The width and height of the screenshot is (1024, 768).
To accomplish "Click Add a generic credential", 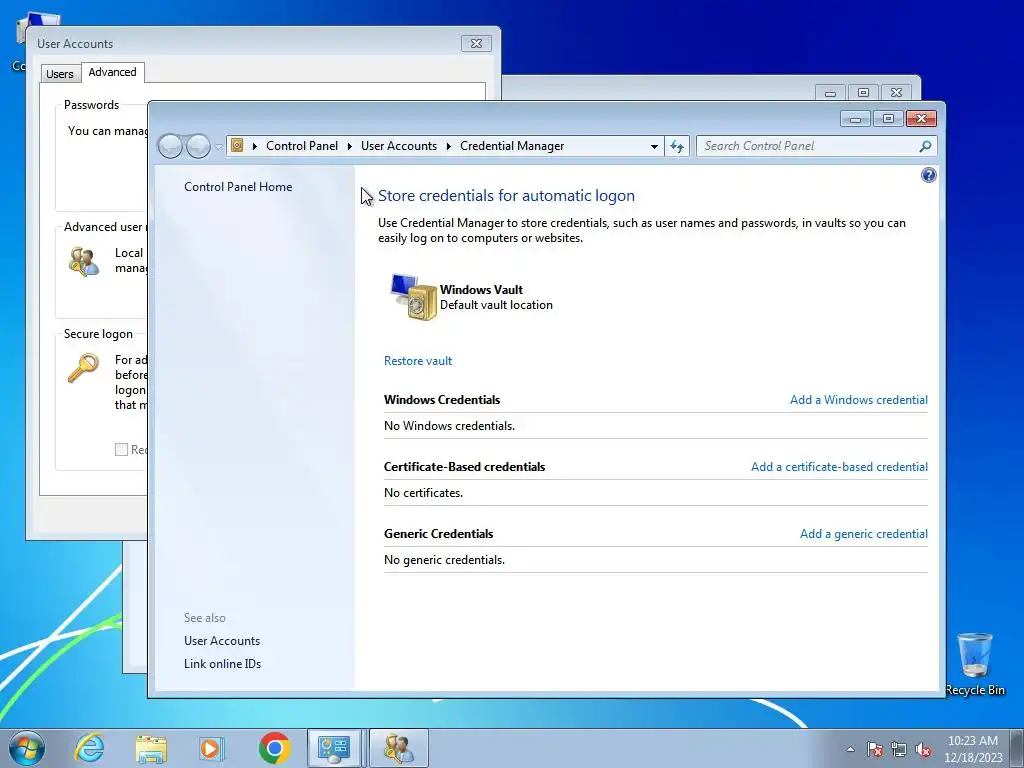I will point(863,534).
